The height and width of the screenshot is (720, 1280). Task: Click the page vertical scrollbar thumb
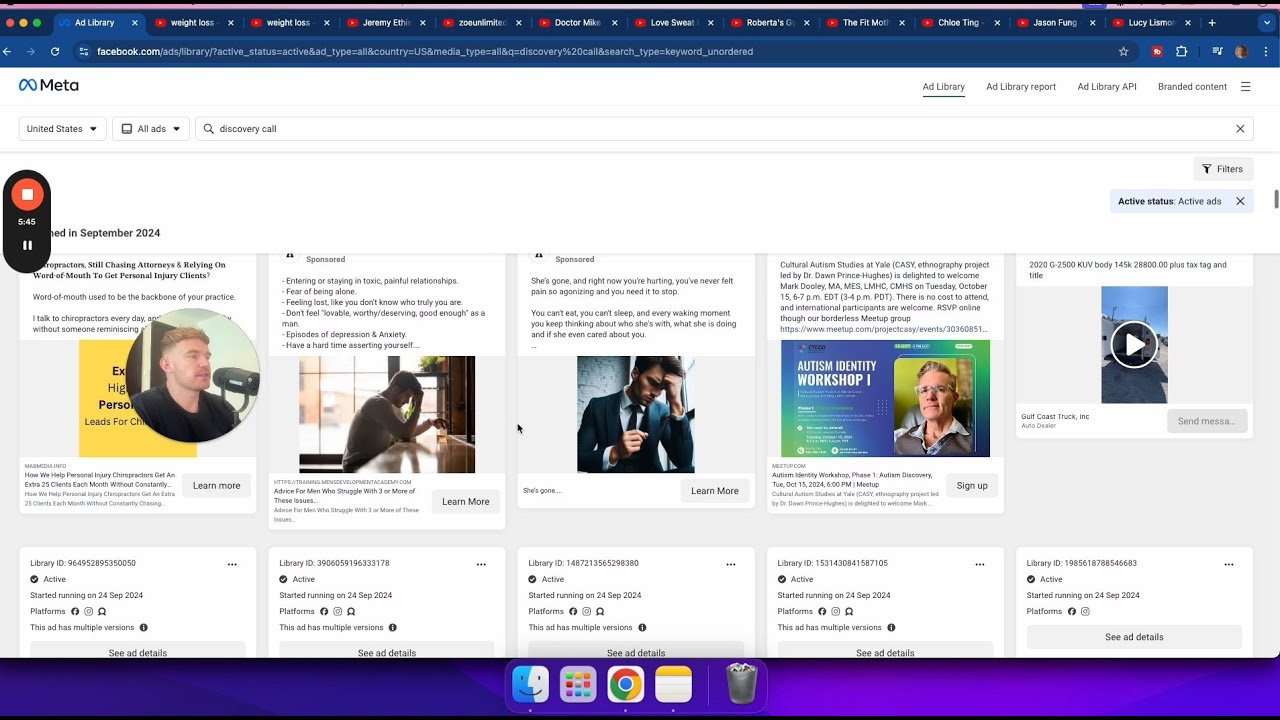tap(1276, 199)
